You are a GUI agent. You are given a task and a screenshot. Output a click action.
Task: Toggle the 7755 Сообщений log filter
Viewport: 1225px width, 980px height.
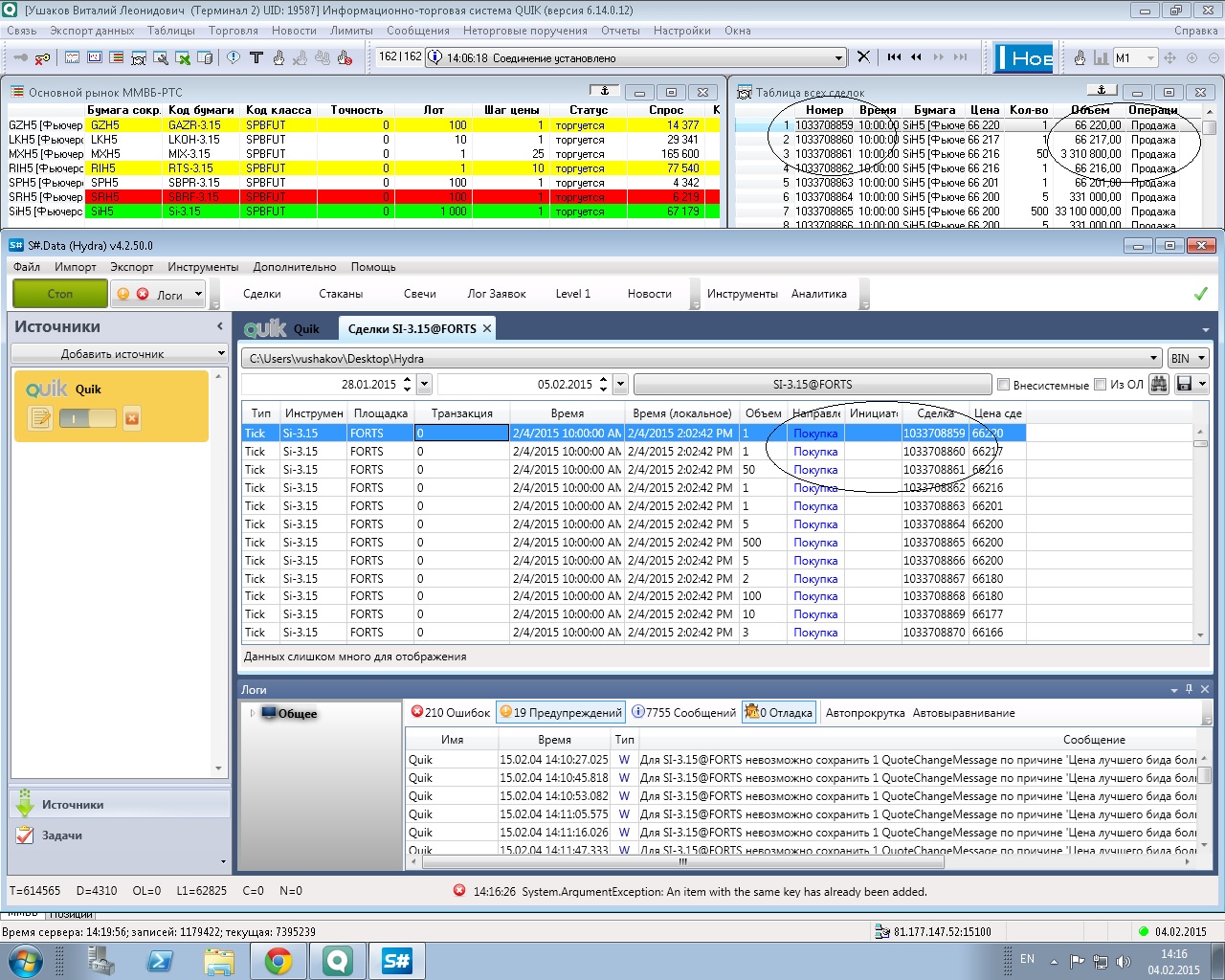(x=684, y=712)
